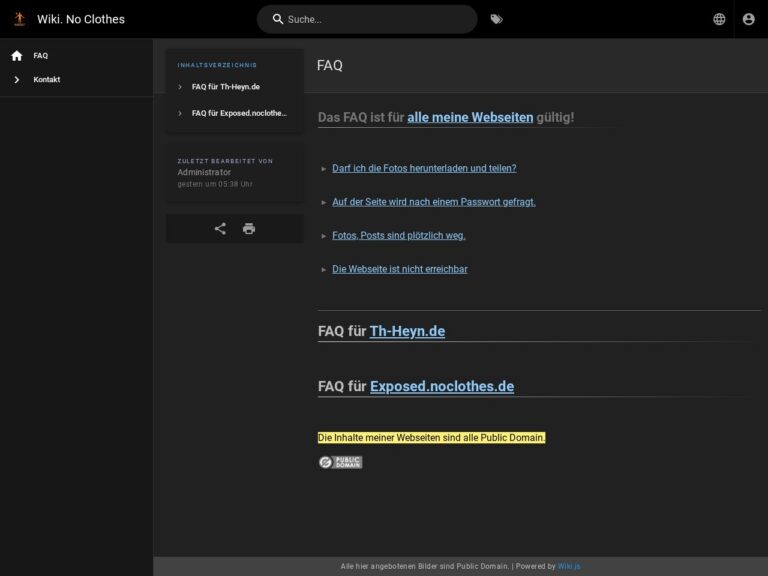Open 'Die Webseite ist nicht erreichbar' link

pyautogui.click(x=399, y=269)
